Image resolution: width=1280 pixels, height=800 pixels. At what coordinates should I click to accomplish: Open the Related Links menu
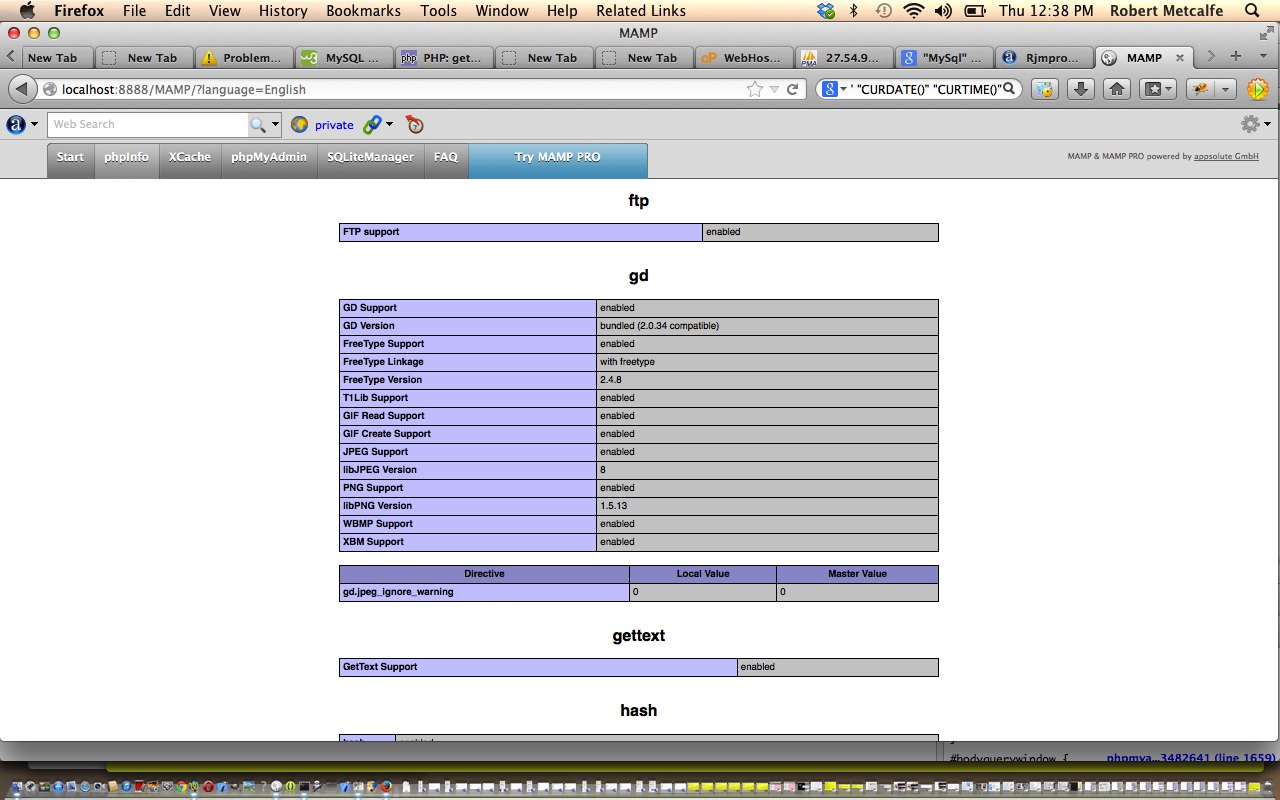point(641,11)
